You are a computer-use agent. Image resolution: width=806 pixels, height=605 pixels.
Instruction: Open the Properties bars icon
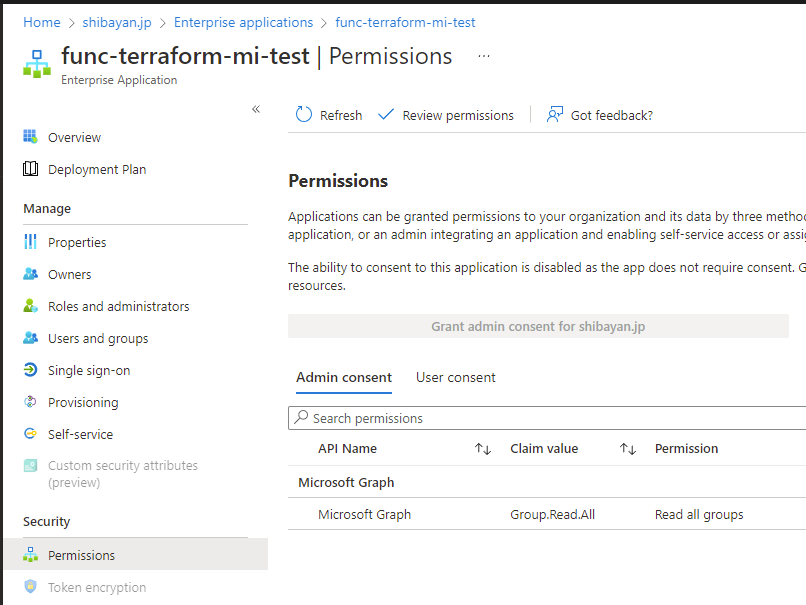(30, 242)
